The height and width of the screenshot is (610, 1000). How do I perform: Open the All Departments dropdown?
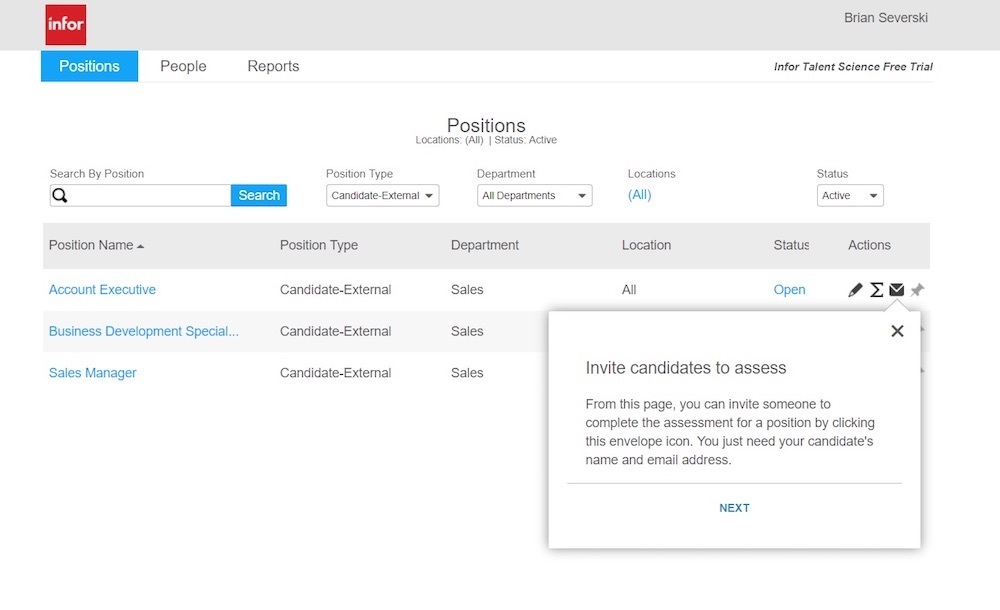coord(534,195)
